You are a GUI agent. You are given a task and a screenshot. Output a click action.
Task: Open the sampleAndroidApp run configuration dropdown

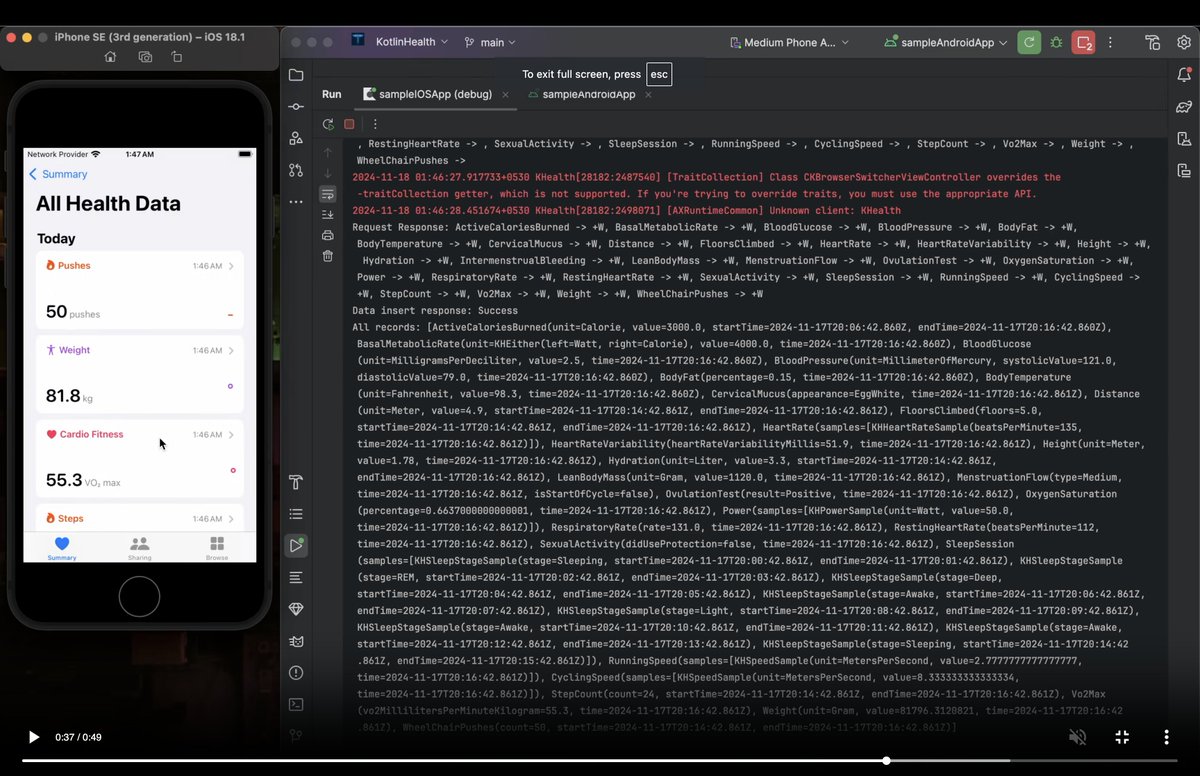point(946,42)
